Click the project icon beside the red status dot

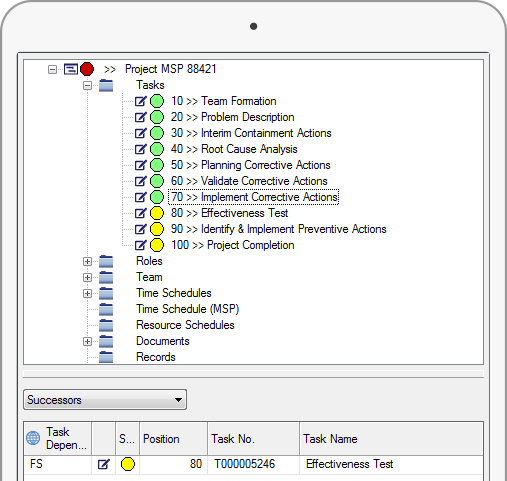tap(71, 69)
